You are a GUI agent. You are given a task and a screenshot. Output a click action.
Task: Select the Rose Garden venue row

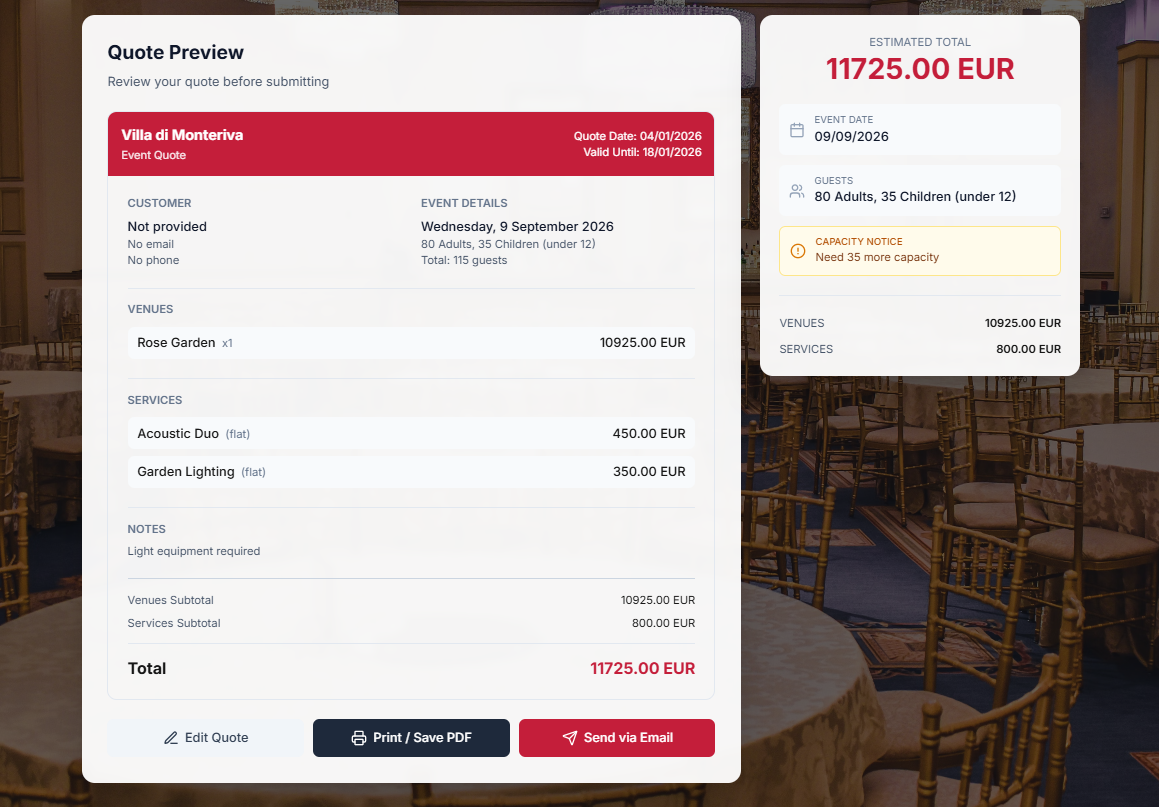(x=411, y=343)
